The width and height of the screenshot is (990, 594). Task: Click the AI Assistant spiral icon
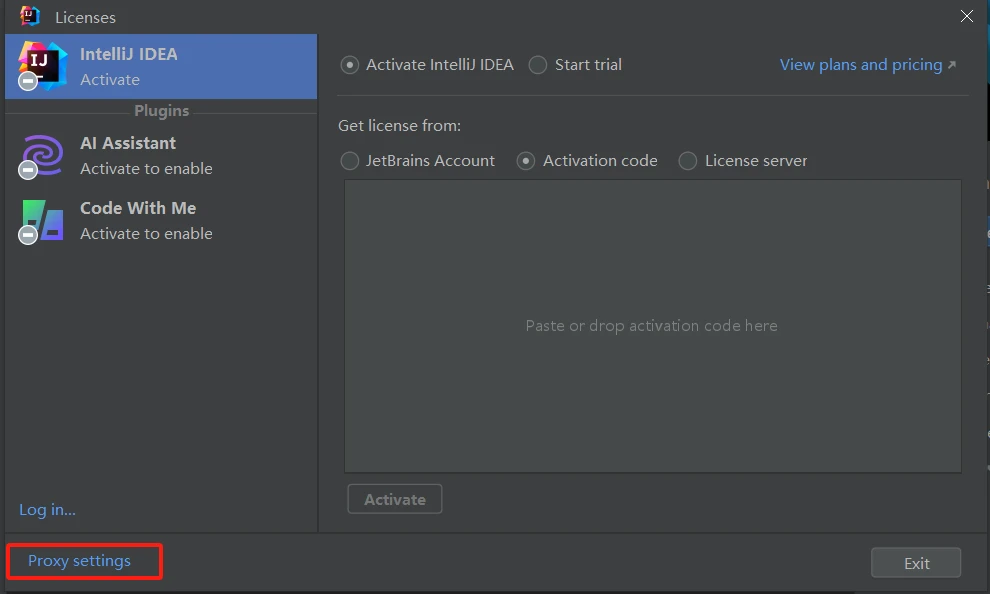click(42, 155)
